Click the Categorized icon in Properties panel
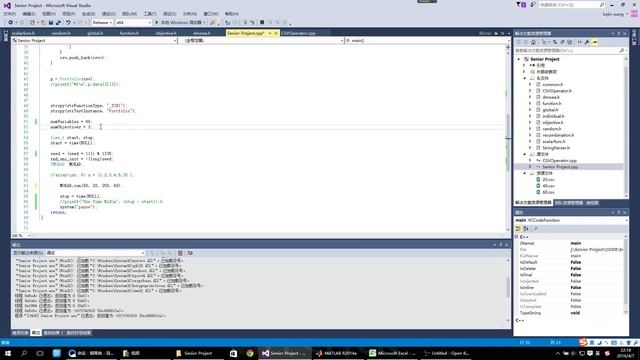The height and width of the screenshot is (360, 640). pos(518,229)
